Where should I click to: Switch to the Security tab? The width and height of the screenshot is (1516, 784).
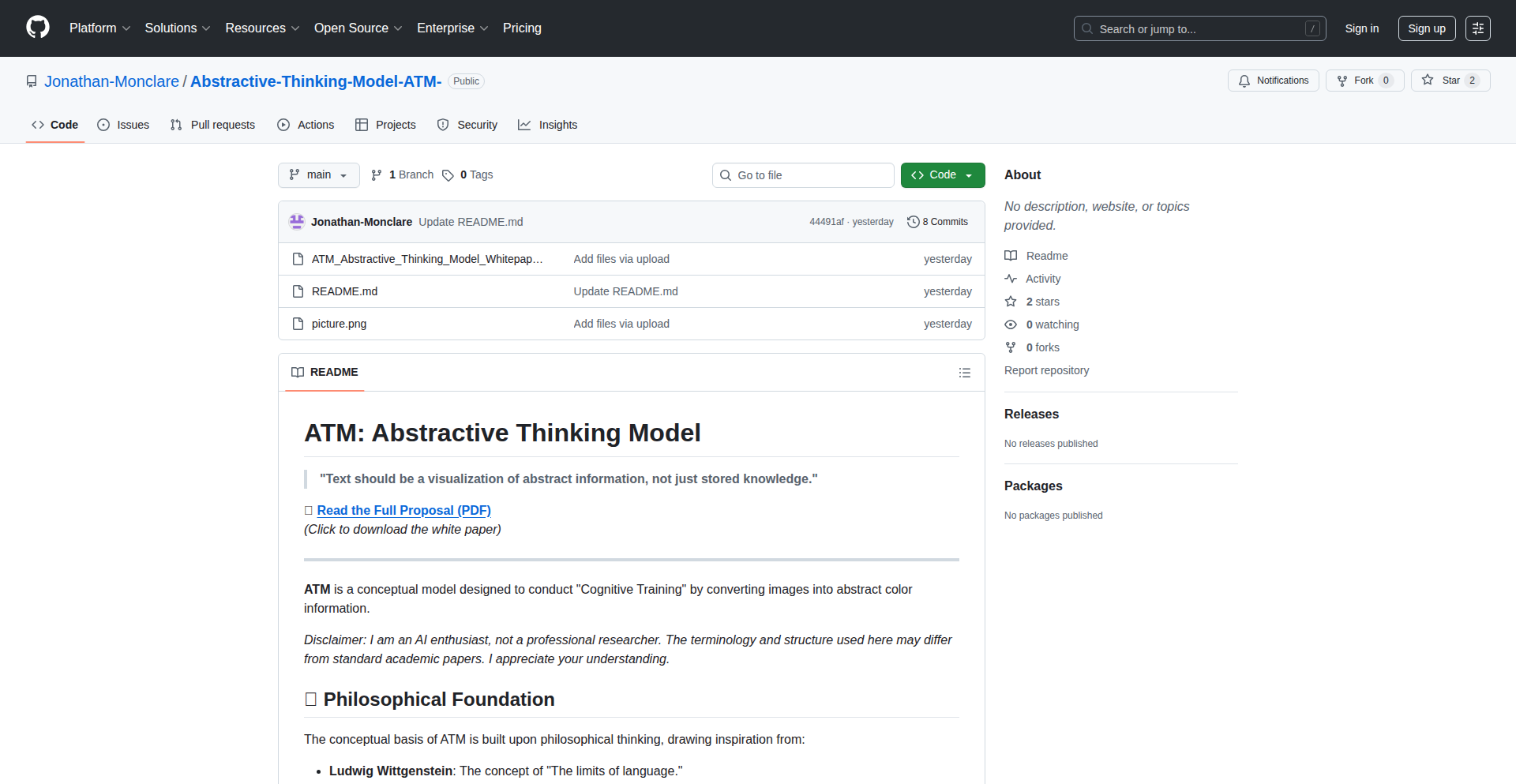point(467,125)
